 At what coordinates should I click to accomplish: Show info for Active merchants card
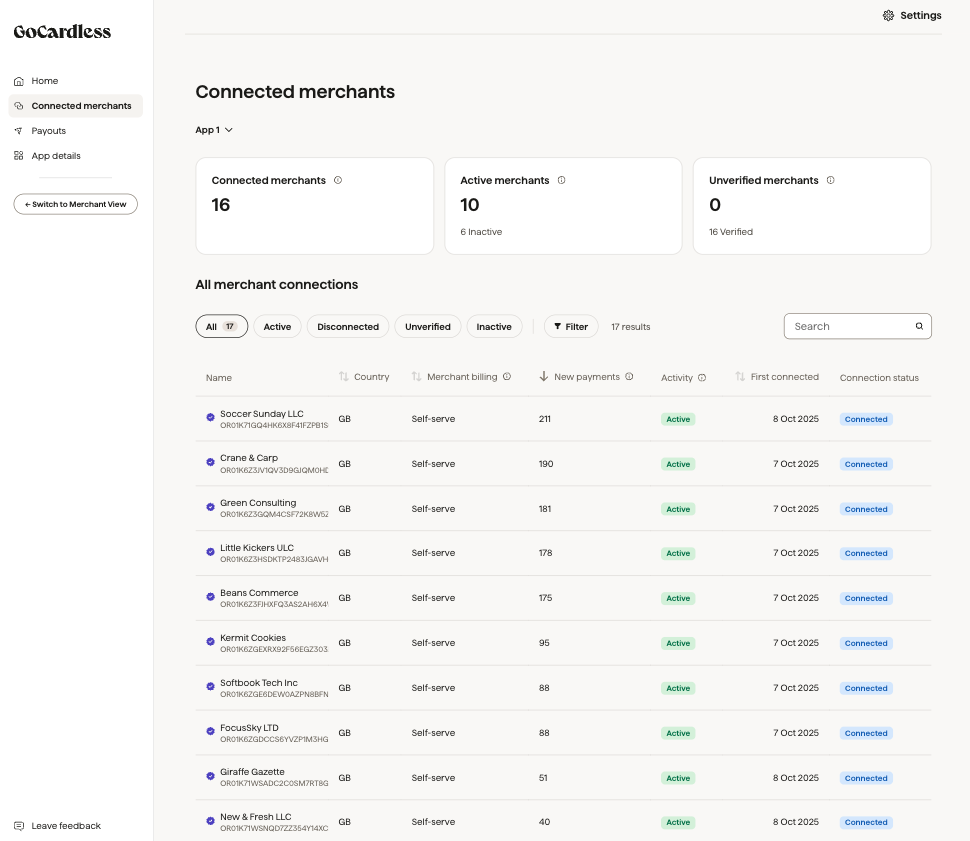tap(561, 180)
